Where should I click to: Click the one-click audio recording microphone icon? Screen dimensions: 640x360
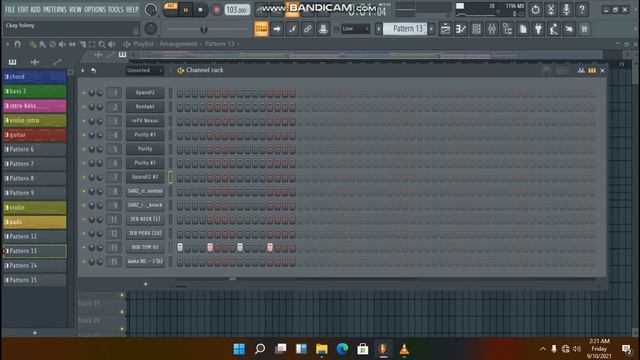point(566,9)
